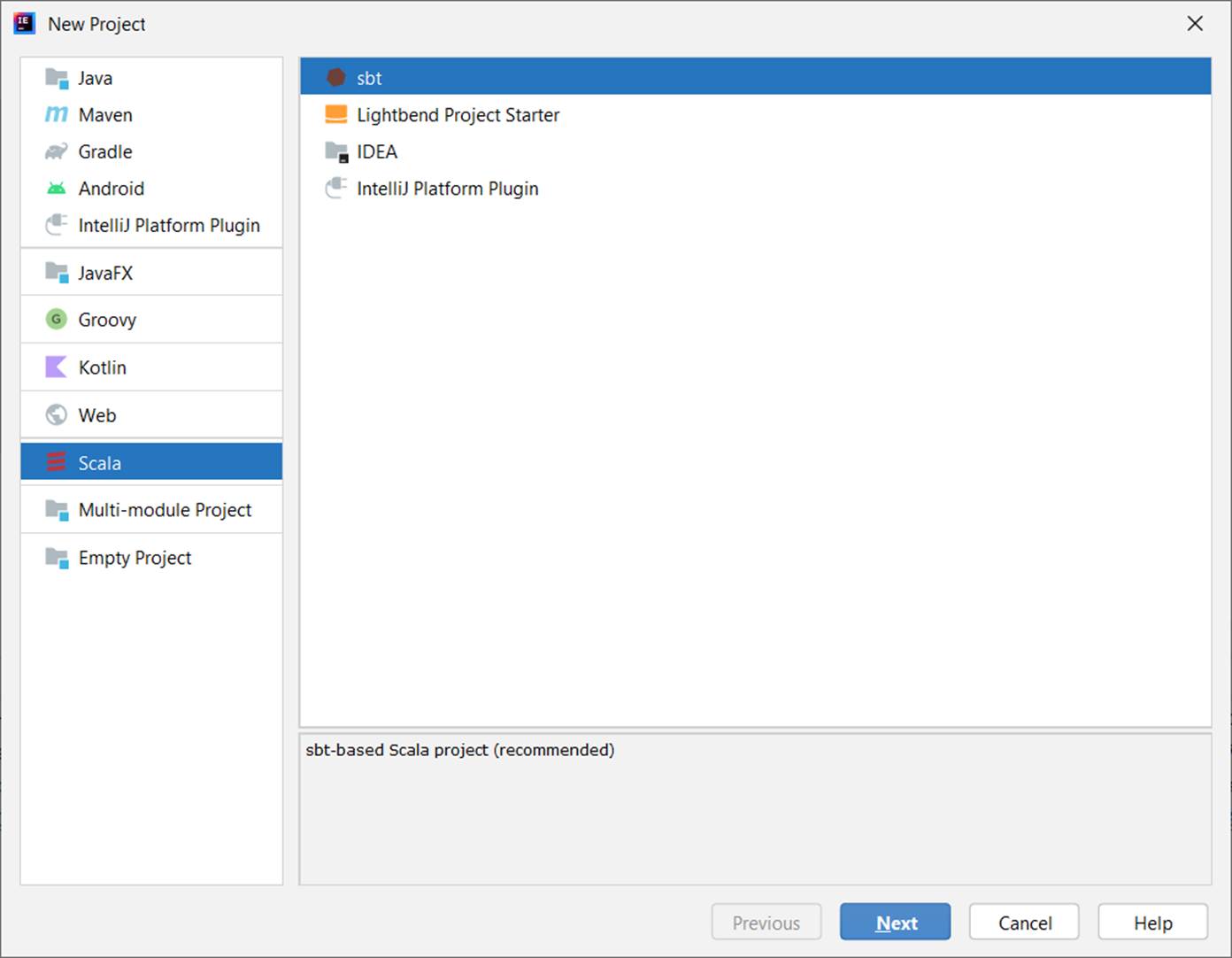Click the green Android robot icon
Screen dimensions: 1232x958
pyautogui.click(x=55, y=188)
